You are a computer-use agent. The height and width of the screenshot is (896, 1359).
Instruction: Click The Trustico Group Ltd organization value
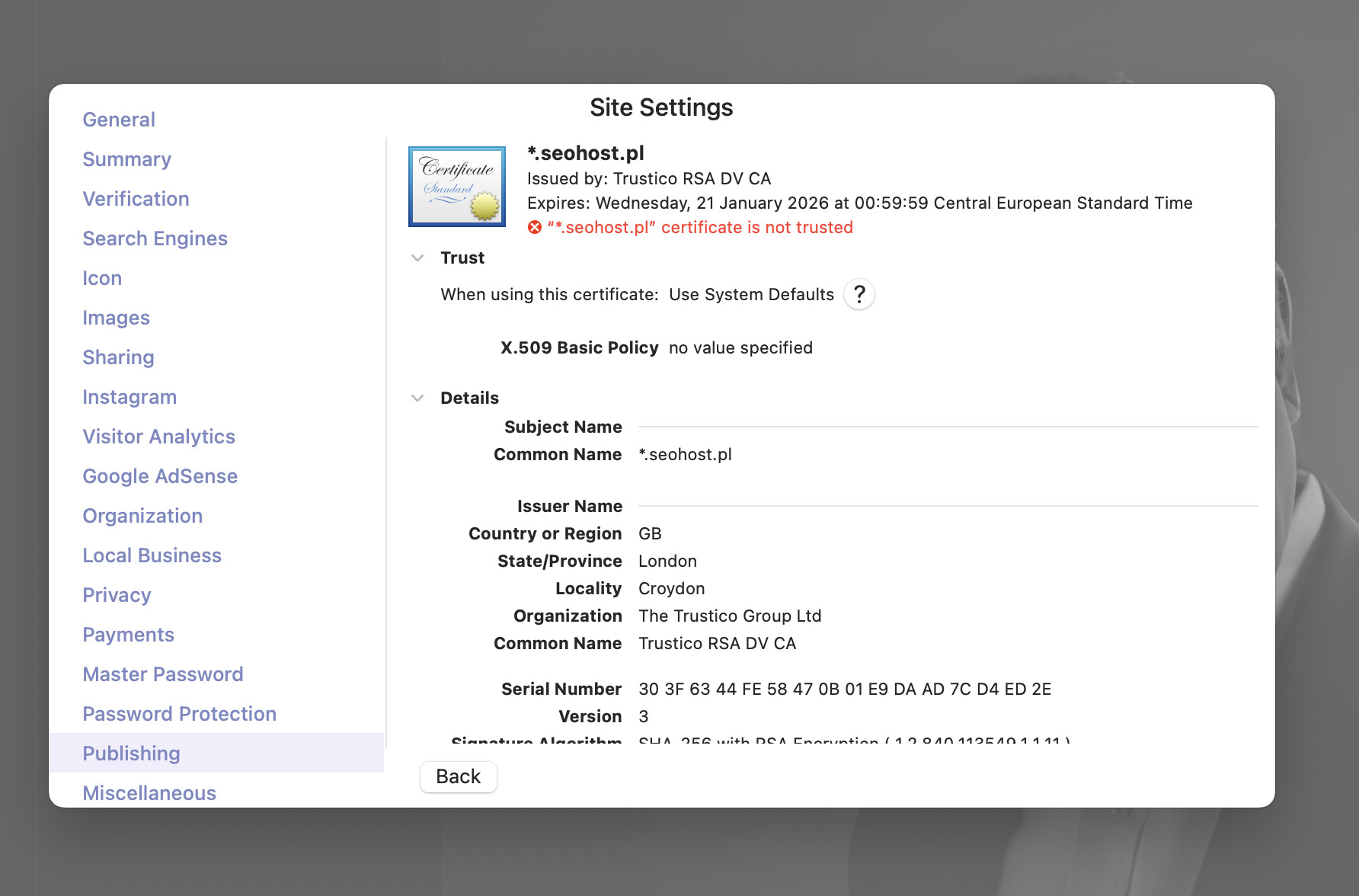coord(730,616)
